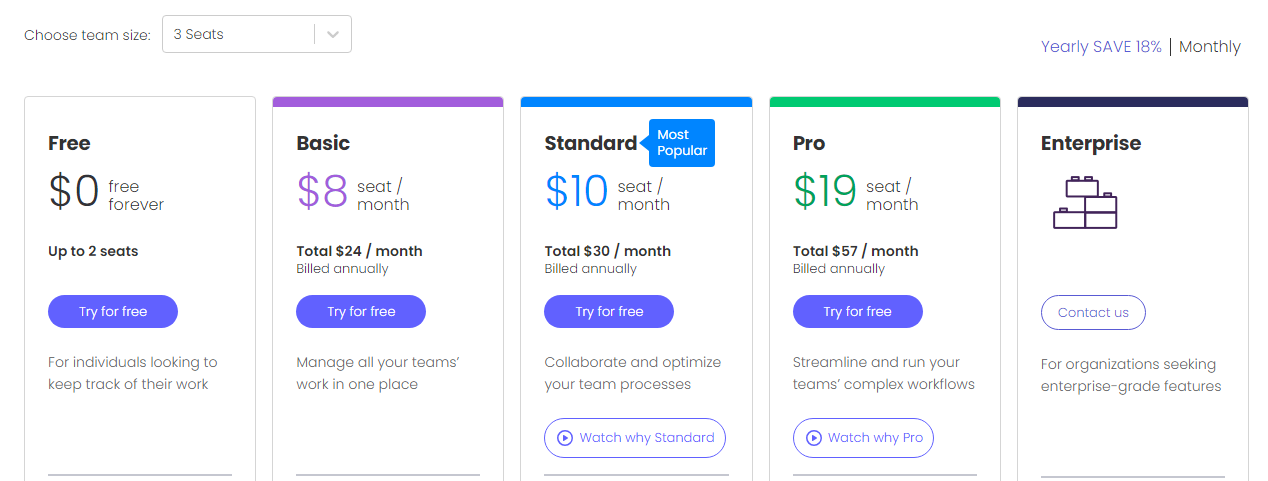Click play icon in Watch why Standard
Screen dimensions: 1268x481
[565, 438]
